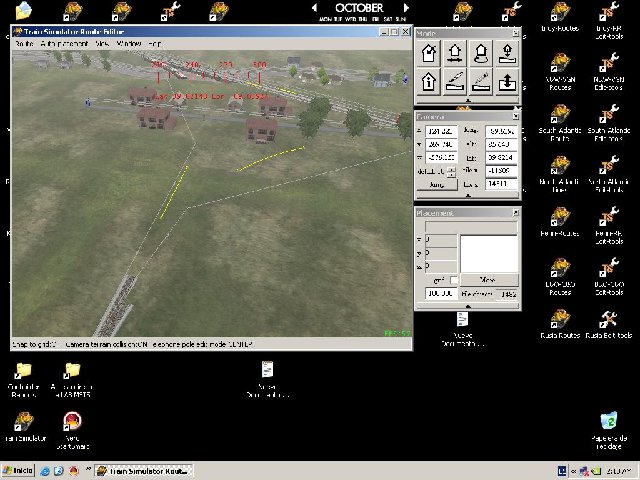Click the Inicio start button
Screen dimensions: 640x480
(18, 470)
